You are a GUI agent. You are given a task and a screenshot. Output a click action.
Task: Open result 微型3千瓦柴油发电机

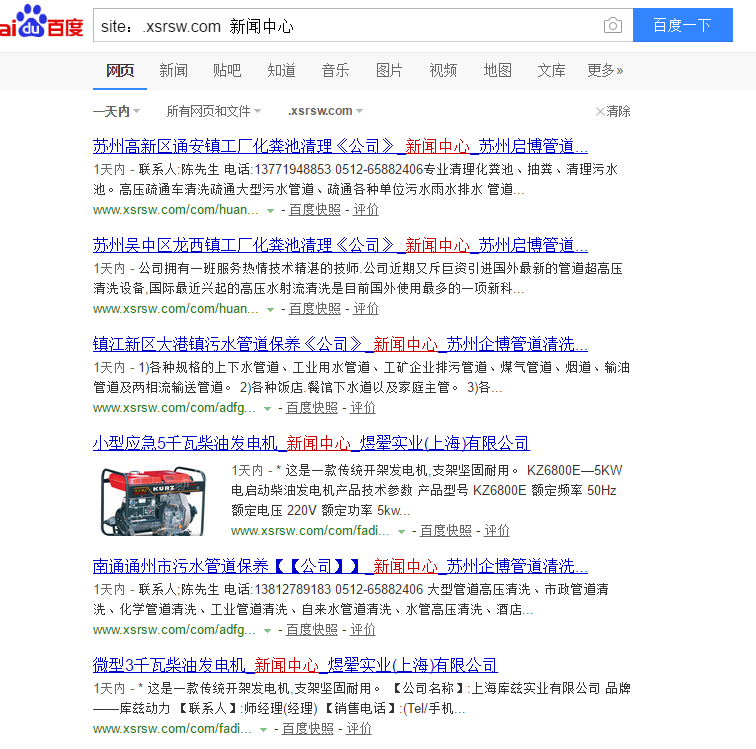295,666
